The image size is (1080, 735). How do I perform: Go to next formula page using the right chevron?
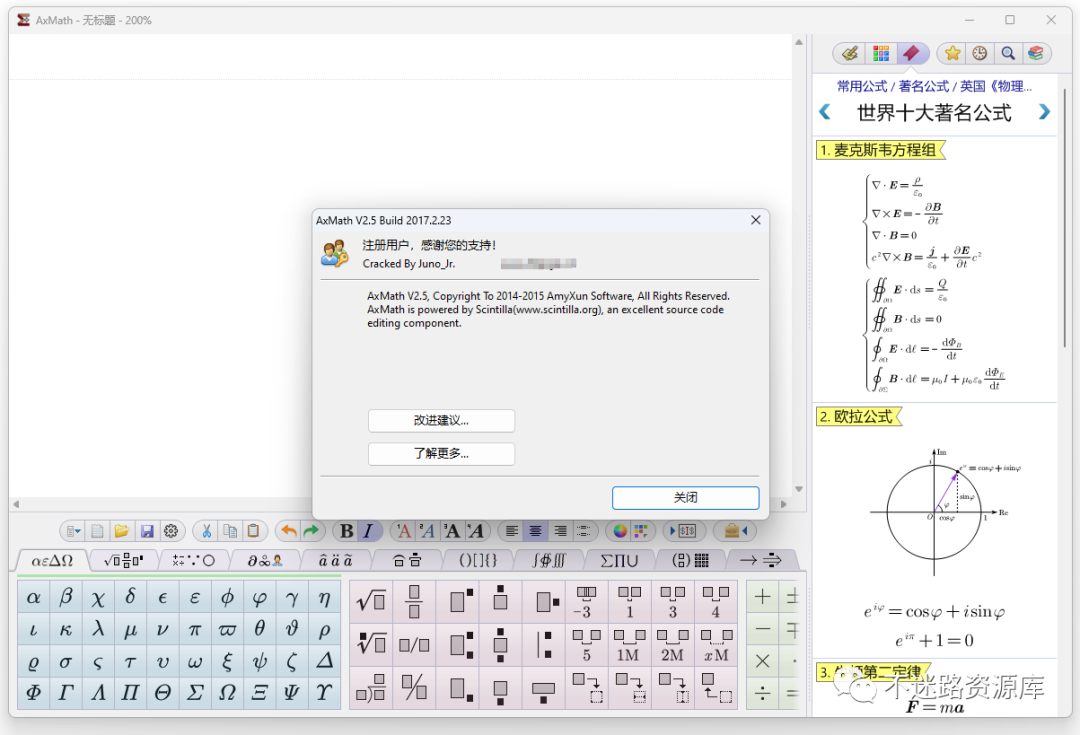click(x=1044, y=112)
